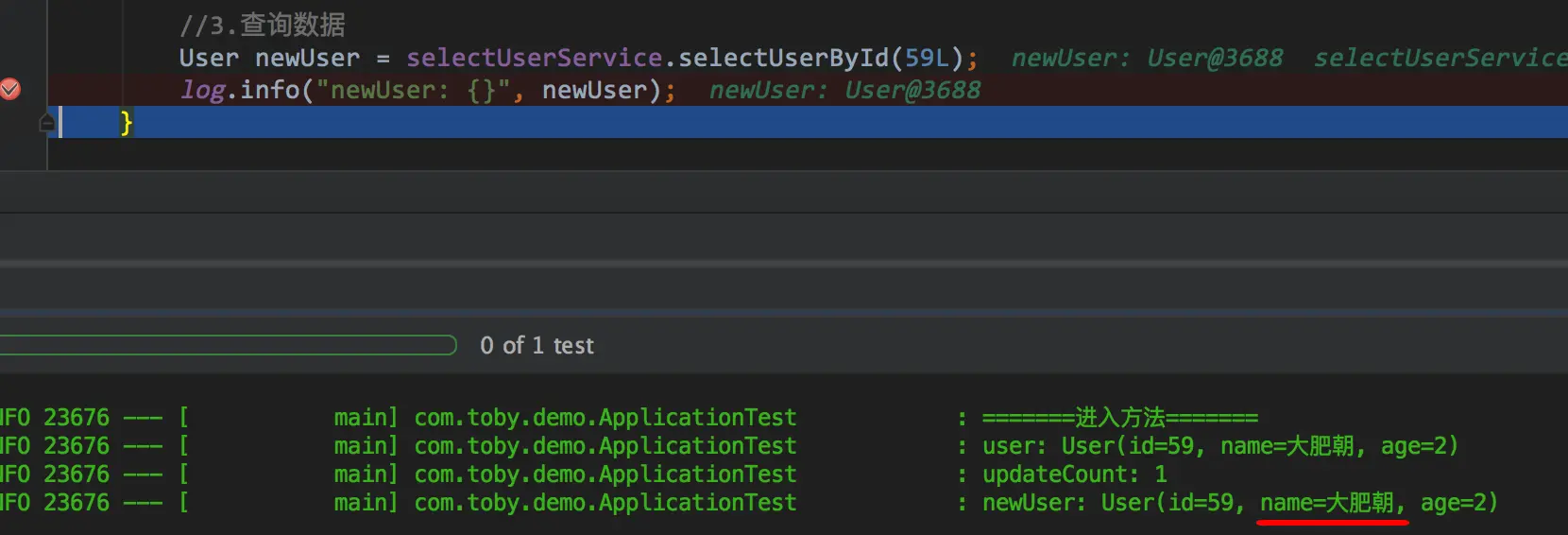Screen dimensions: 1568x535
Task: Click the info method in log.info
Action: (269, 90)
